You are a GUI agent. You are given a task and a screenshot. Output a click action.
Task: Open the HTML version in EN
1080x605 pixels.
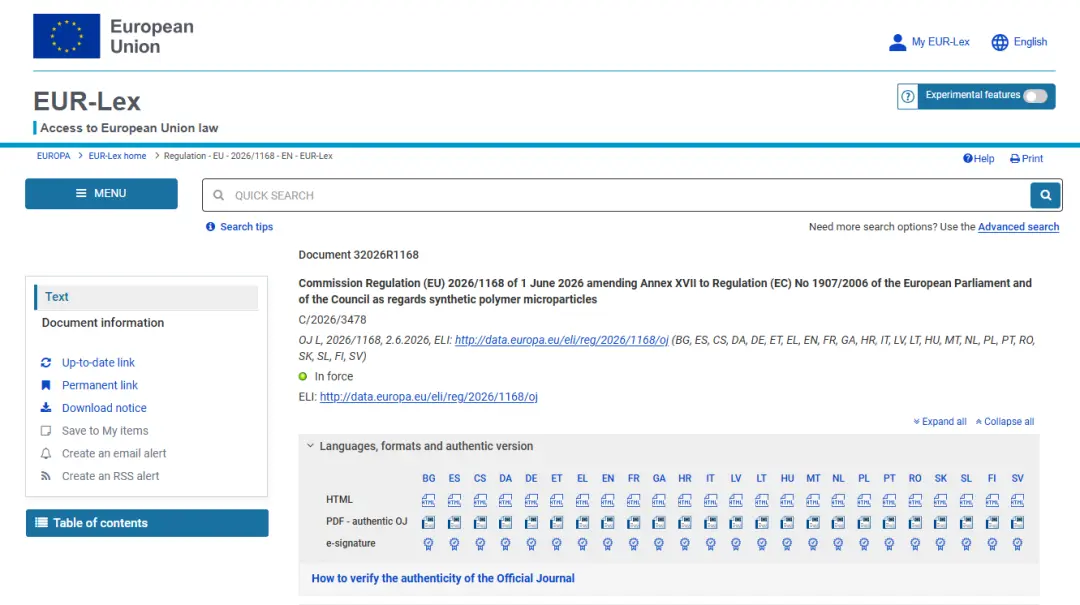pyautogui.click(x=608, y=500)
